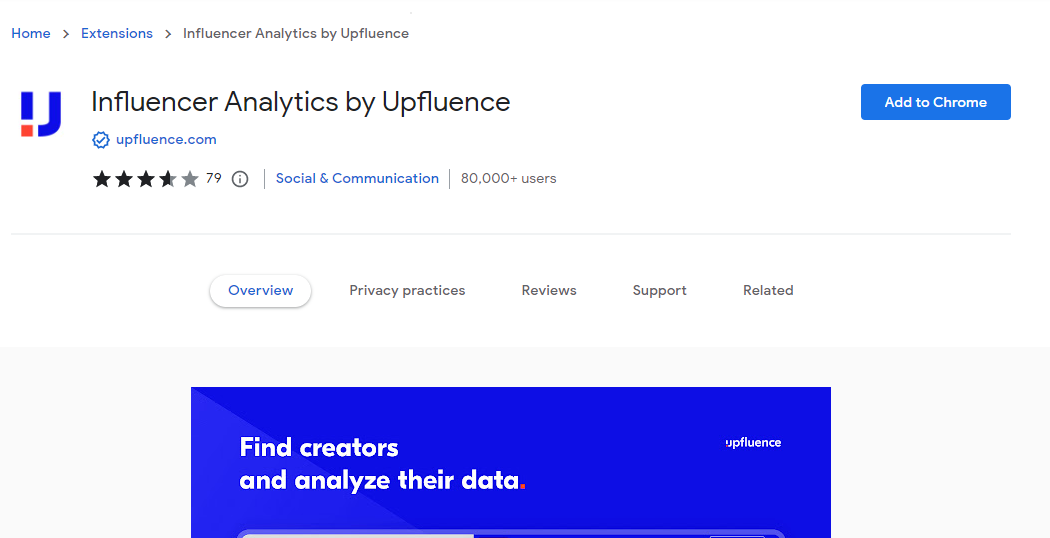Click the breadcrumb chevron after Extensions
1050x538 pixels.
pos(168,33)
